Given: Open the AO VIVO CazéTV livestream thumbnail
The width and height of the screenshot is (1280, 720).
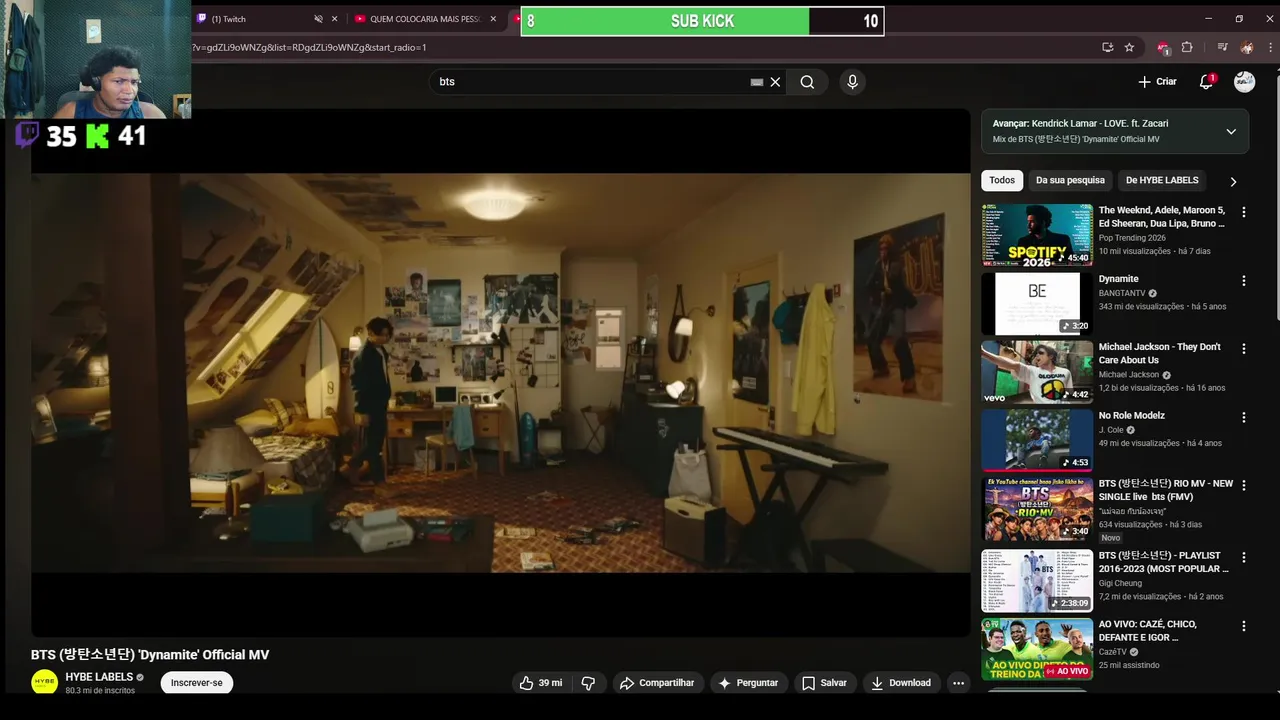Looking at the screenshot, I should (x=1037, y=649).
